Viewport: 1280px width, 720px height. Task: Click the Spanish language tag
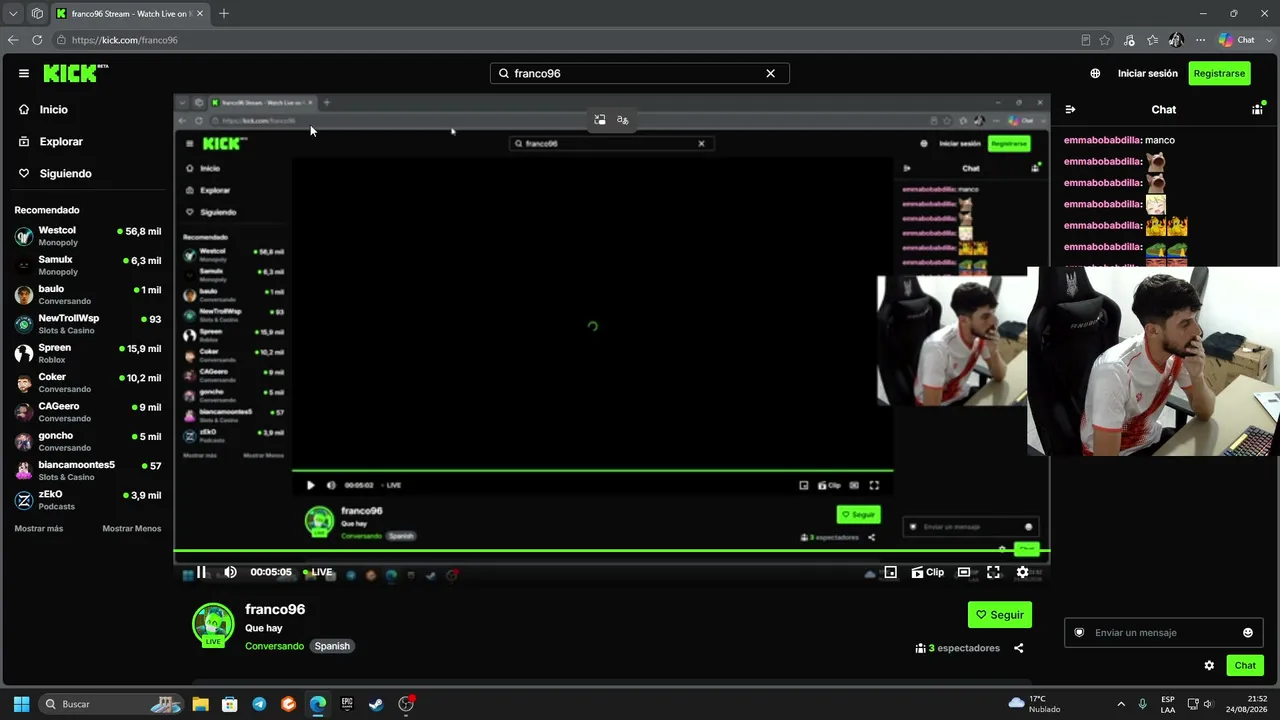[332, 646]
